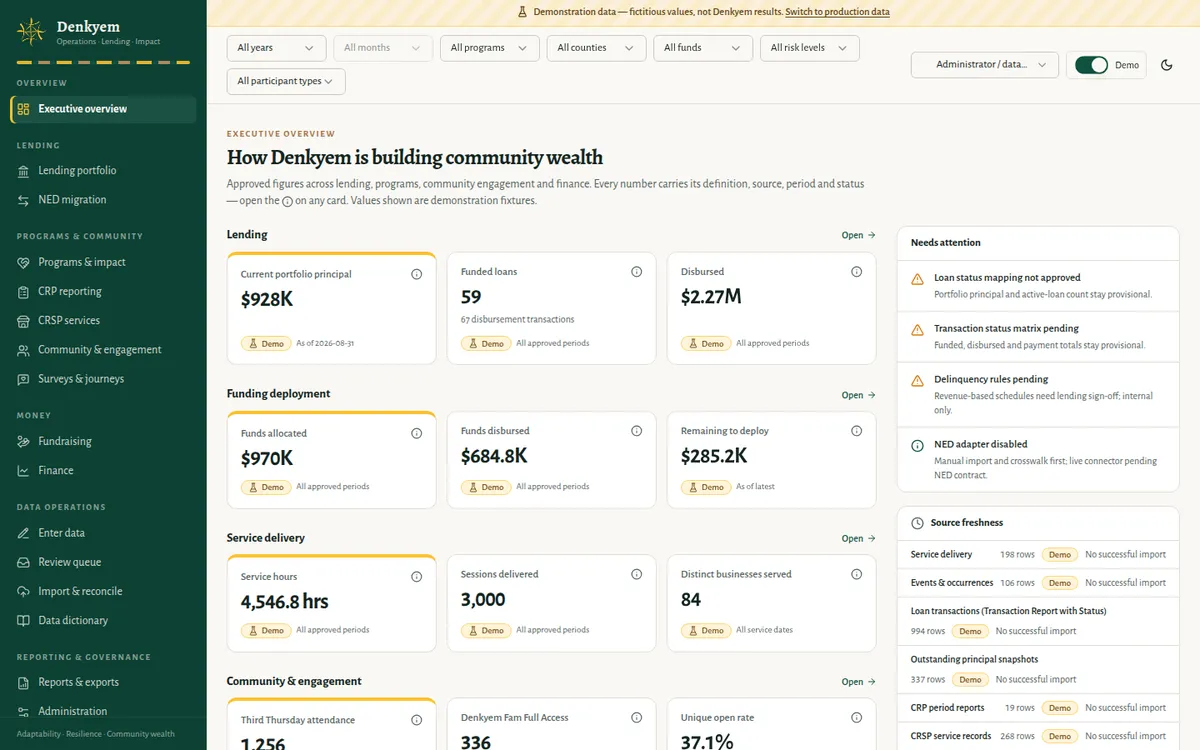Click warning icon for Delinquency rules pending
This screenshot has height=750, width=1200.
tap(917, 380)
